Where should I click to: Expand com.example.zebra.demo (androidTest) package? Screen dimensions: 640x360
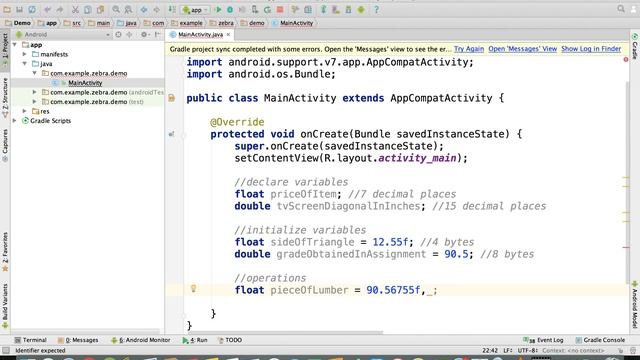point(35,92)
